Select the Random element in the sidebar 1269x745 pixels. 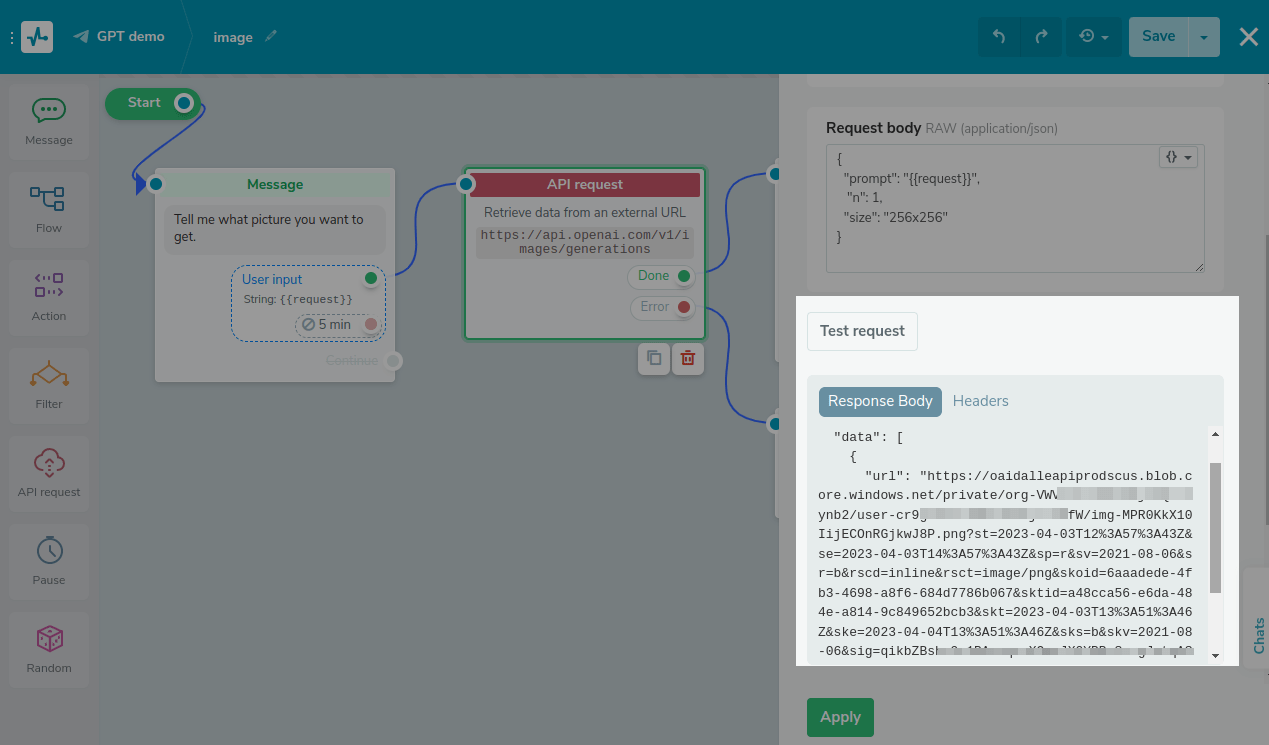click(48, 648)
